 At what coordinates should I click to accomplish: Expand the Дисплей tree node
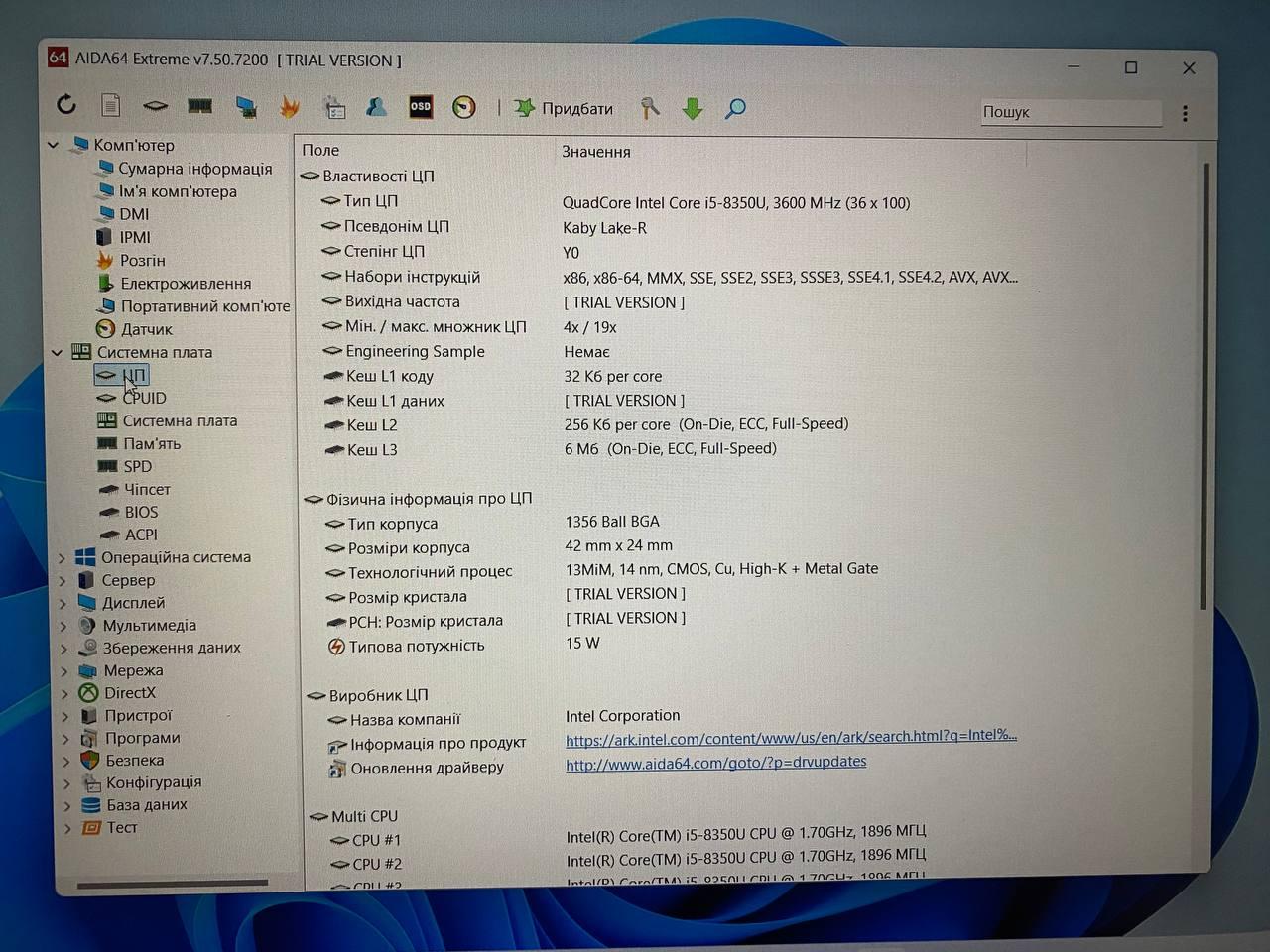[63, 604]
